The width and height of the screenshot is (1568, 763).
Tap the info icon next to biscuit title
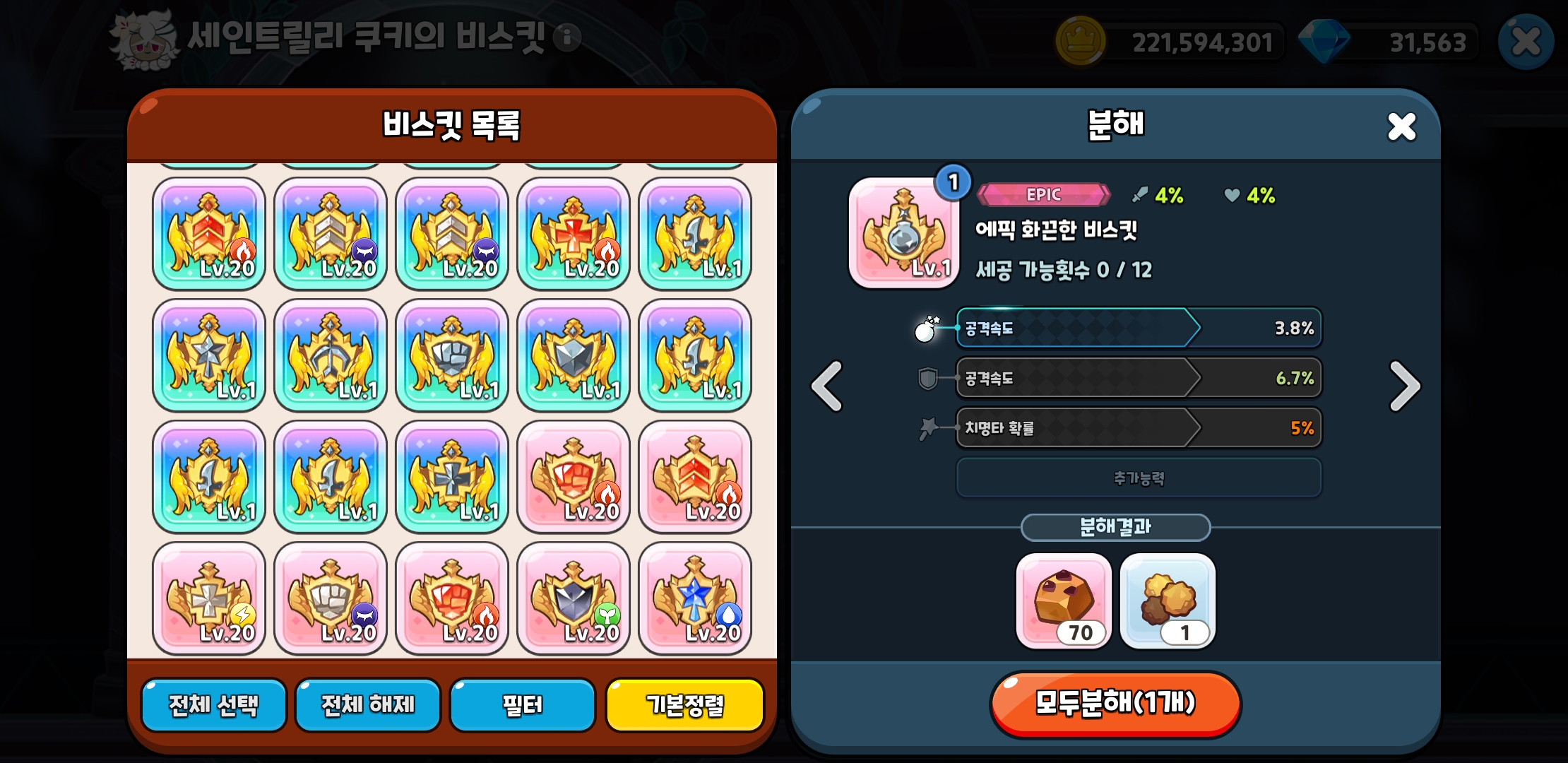[567, 37]
